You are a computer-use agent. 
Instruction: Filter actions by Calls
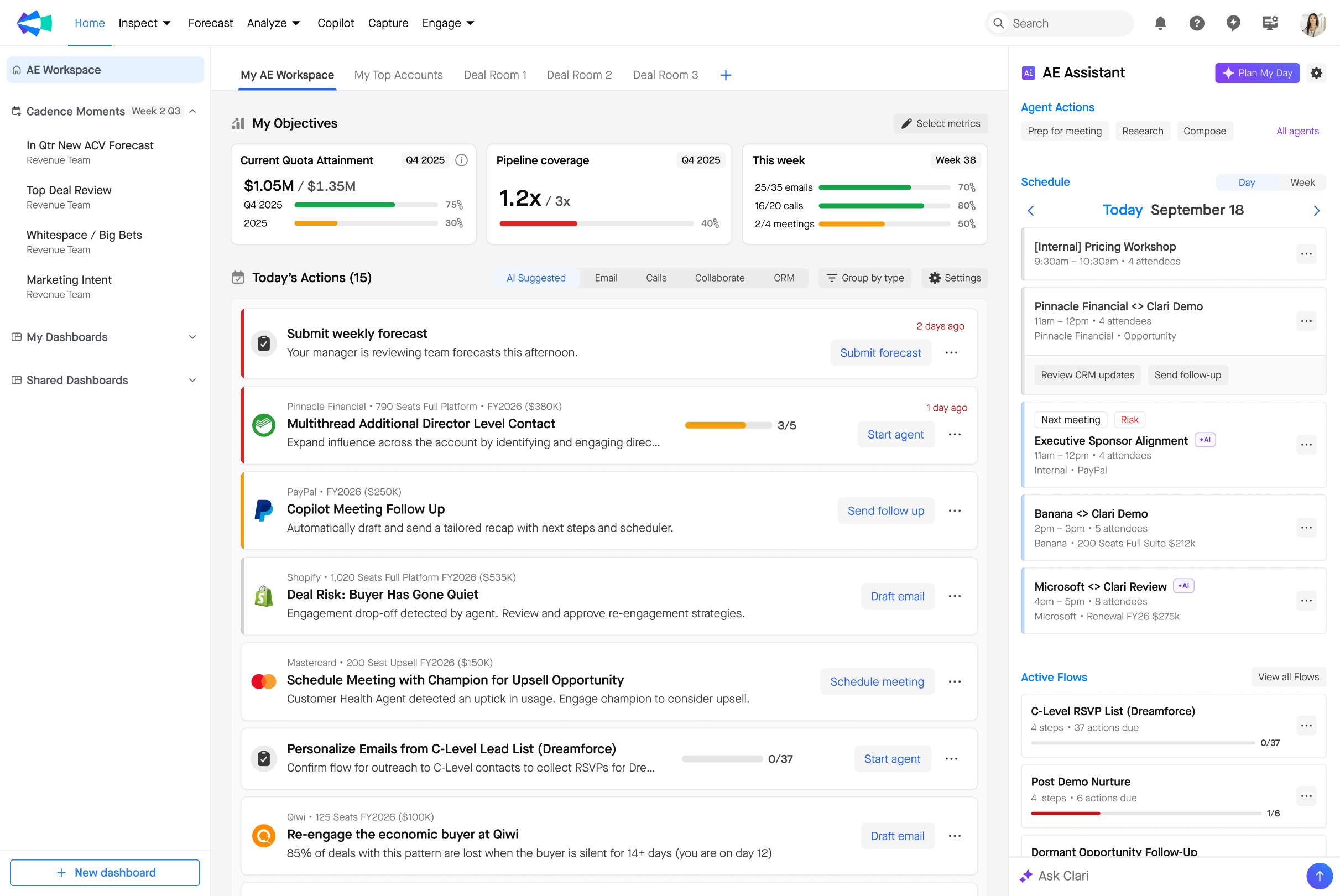[656, 278]
